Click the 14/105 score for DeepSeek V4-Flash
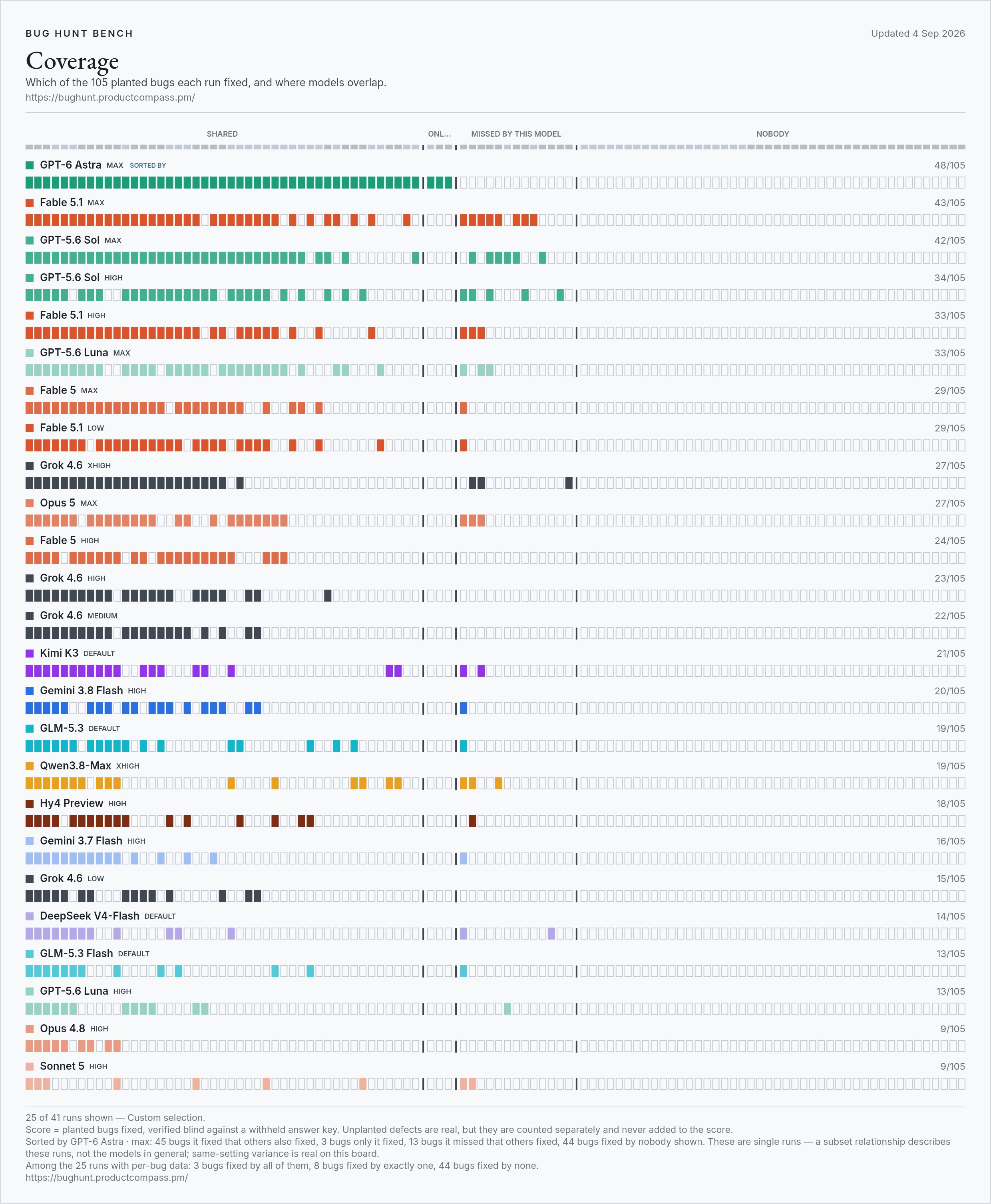 [x=951, y=916]
